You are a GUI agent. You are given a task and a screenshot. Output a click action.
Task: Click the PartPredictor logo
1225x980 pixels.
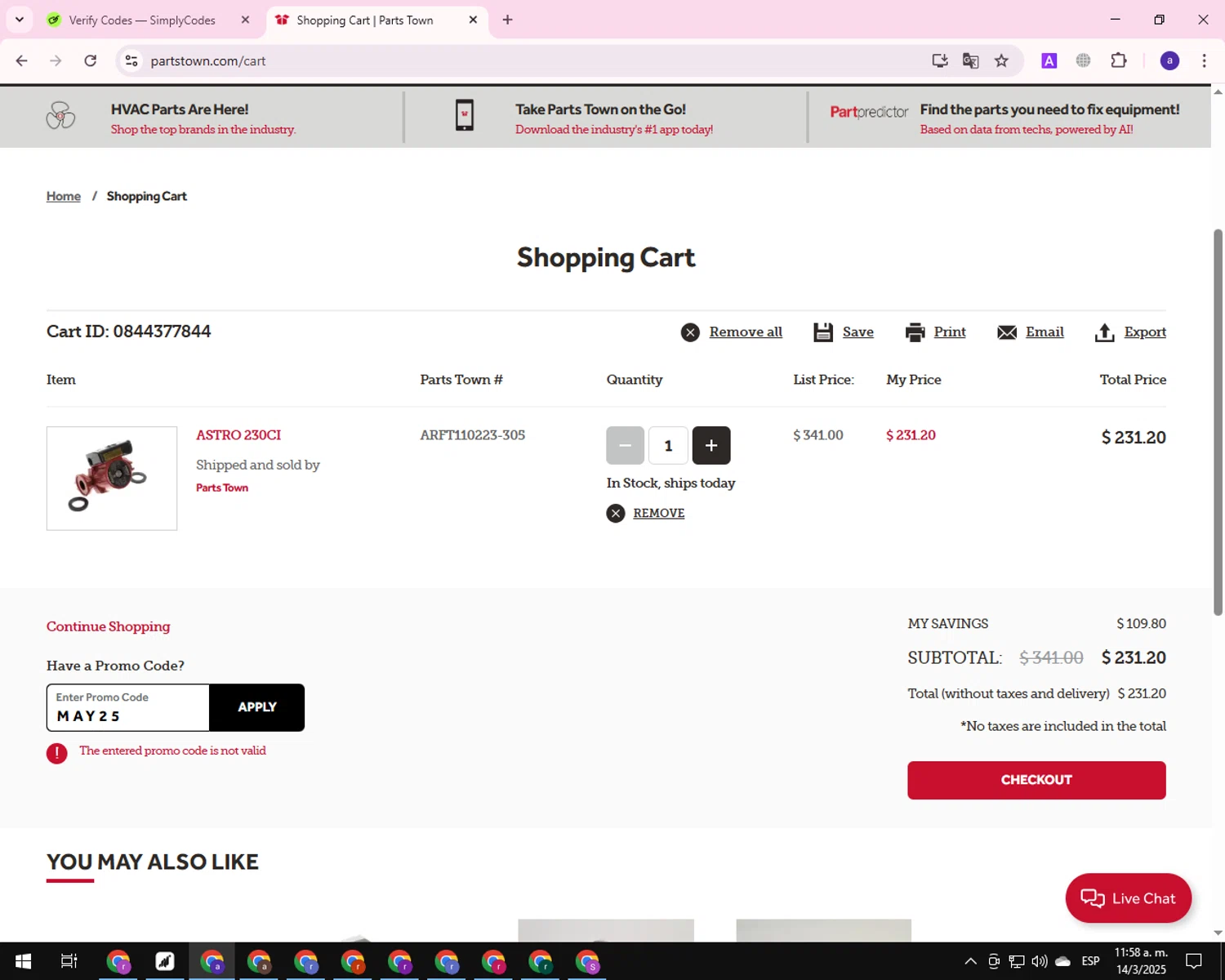[869, 112]
